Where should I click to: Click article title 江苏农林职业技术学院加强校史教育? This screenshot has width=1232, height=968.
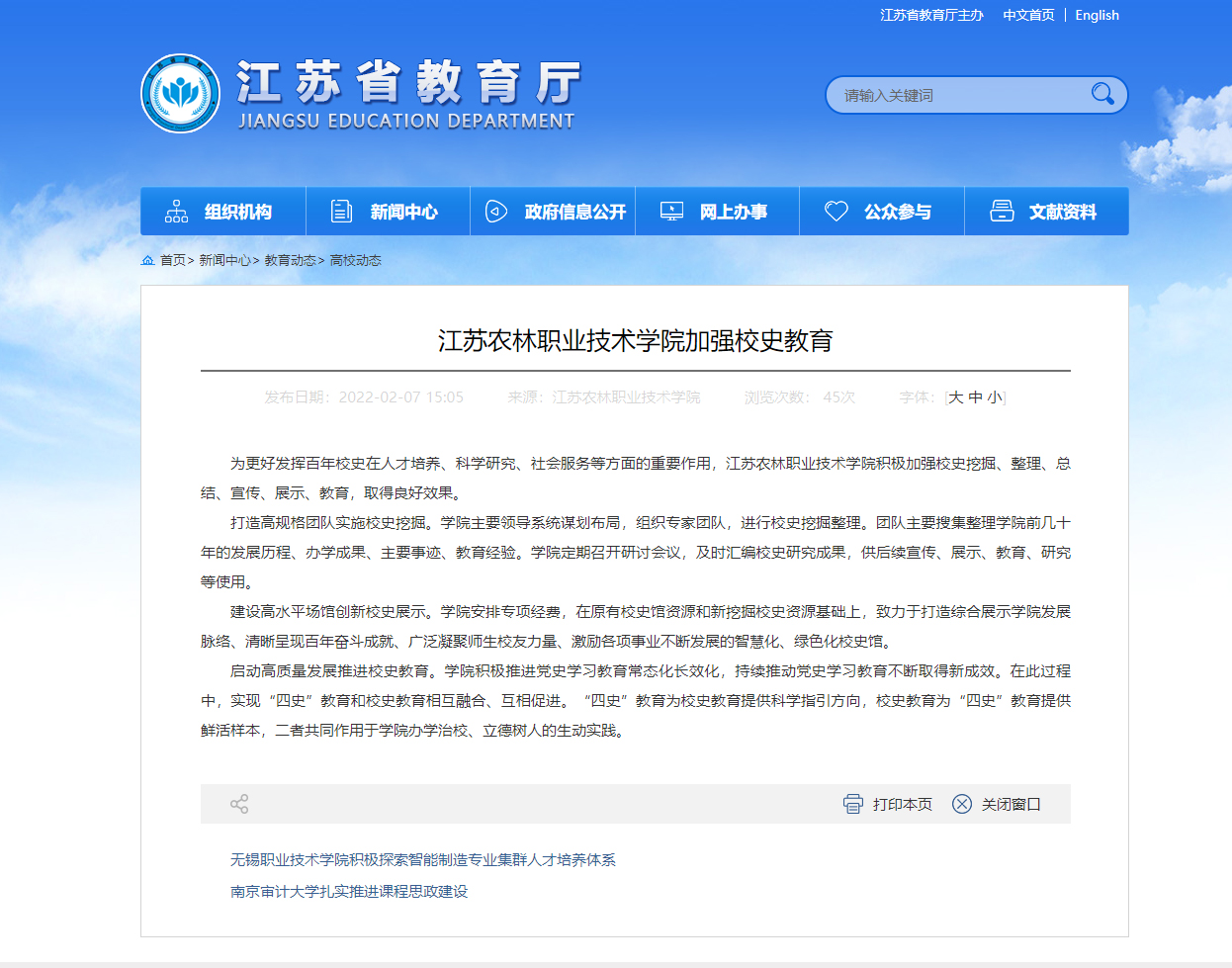(636, 341)
